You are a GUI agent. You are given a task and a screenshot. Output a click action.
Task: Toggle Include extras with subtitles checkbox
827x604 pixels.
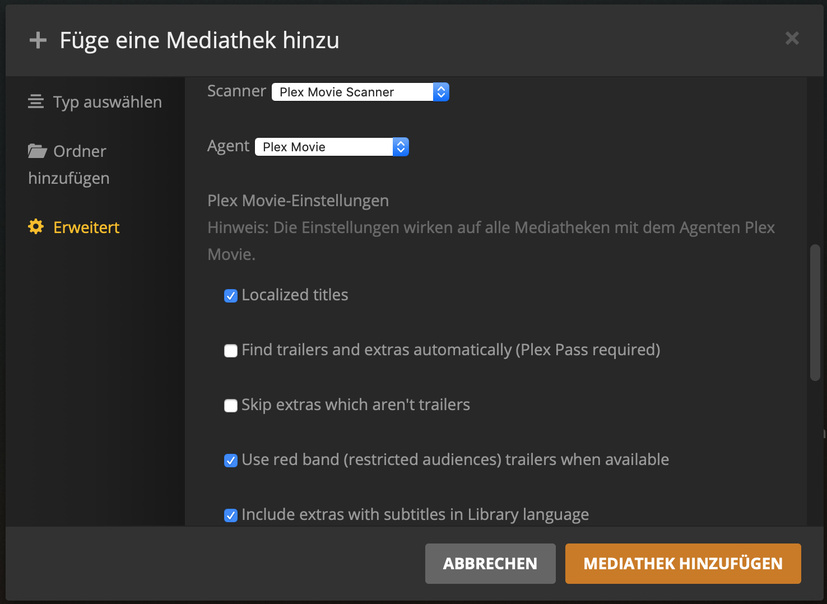click(x=231, y=516)
